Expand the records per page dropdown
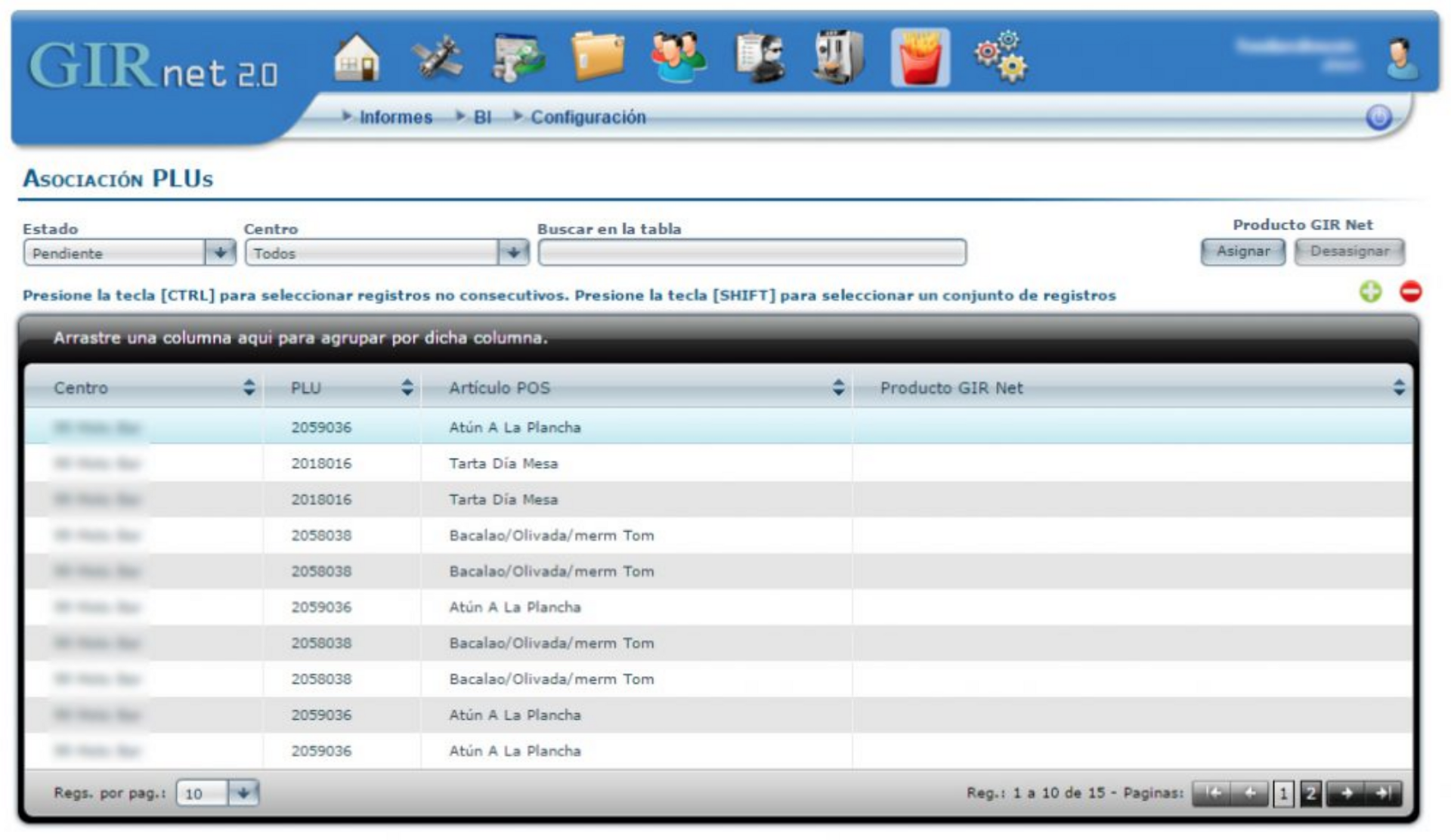Image resolution: width=1451 pixels, height=840 pixels. tap(243, 793)
